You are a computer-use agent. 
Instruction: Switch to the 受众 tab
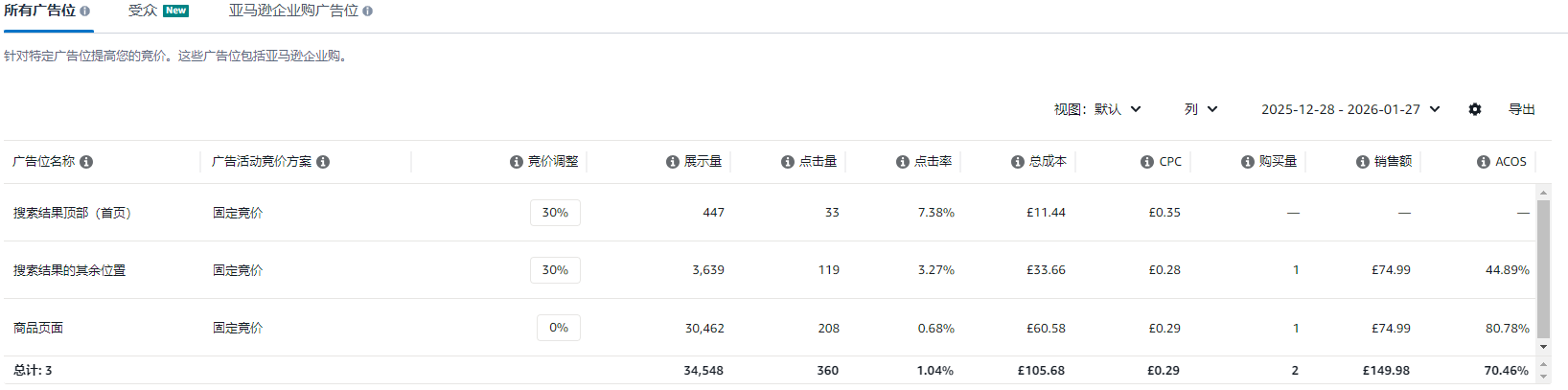click(143, 11)
